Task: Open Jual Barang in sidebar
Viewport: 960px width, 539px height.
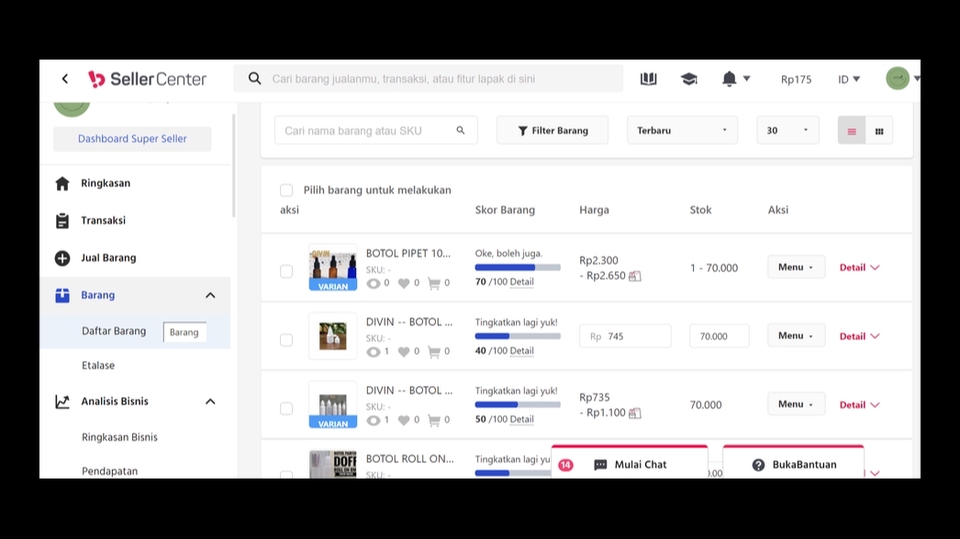Action: [108, 258]
